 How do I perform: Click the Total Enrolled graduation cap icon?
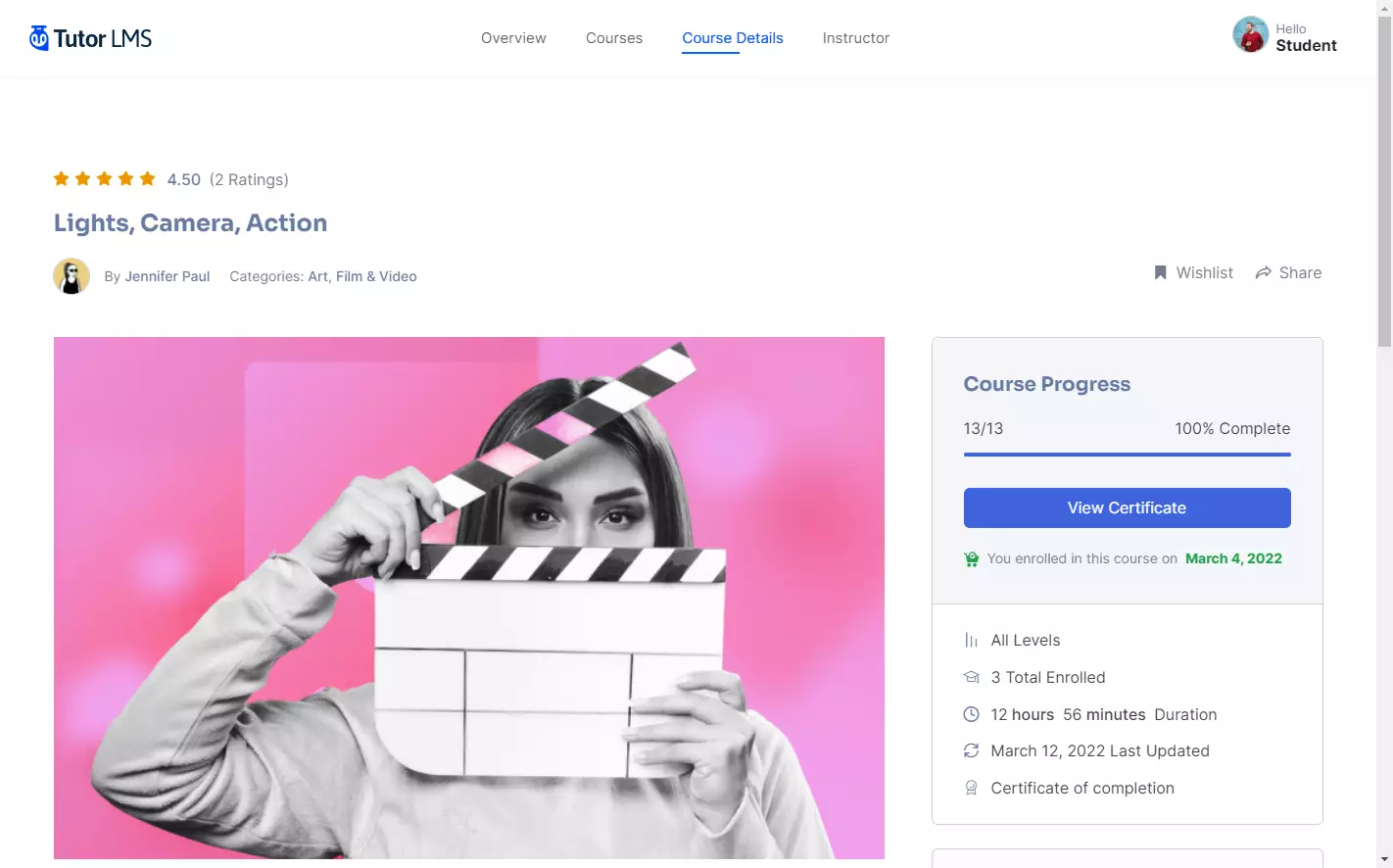[x=971, y=677]
